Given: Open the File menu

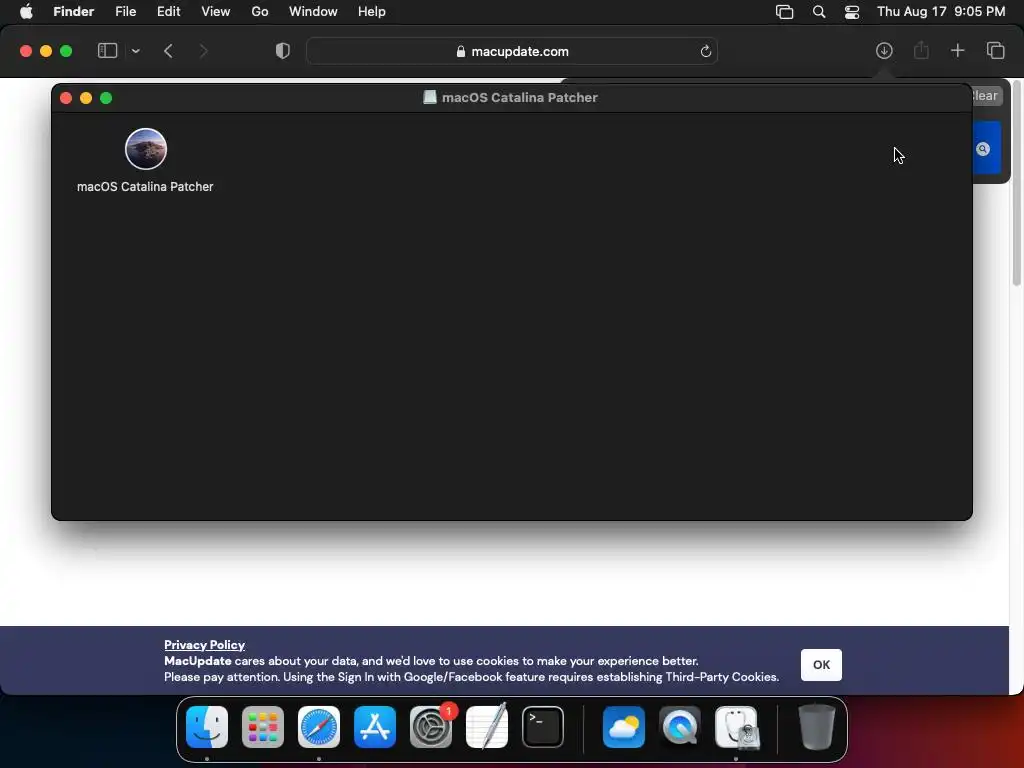Looking at the screenshot, I should coord(125,12).
